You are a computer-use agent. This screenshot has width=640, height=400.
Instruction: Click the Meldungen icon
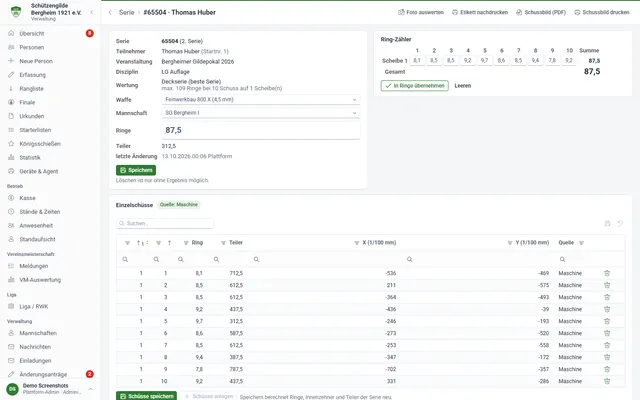(11, 266)
